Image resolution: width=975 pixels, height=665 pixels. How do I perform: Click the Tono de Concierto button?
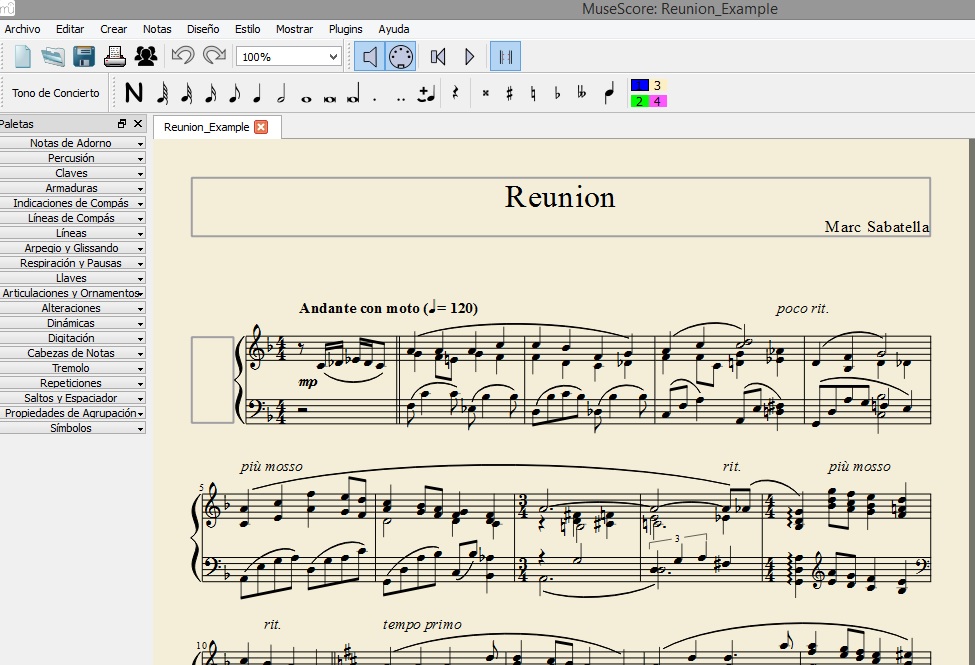pyautogui.click(x=55, y=92)
